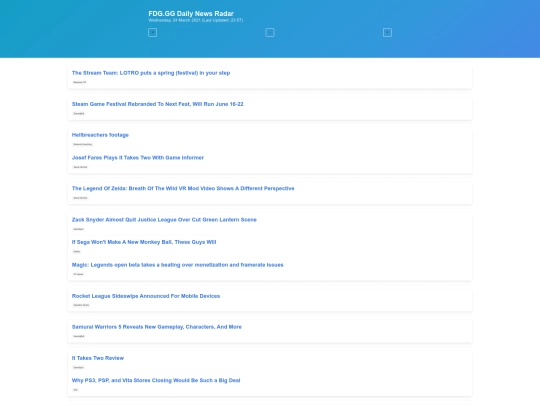Click source tag under LOTRO Stream Team headline

80,82
